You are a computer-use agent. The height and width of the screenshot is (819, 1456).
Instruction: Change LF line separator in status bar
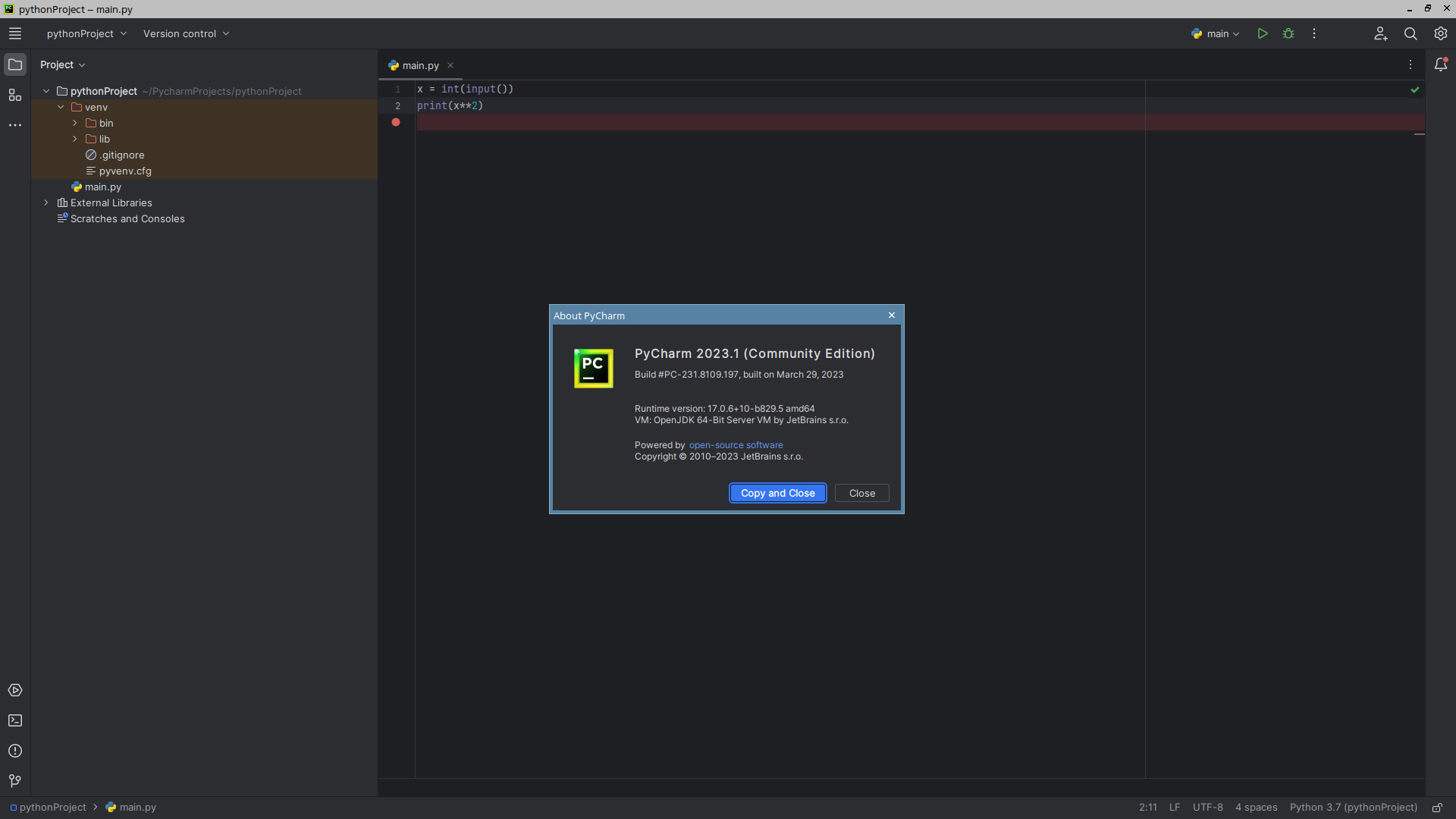[1175, 808]
